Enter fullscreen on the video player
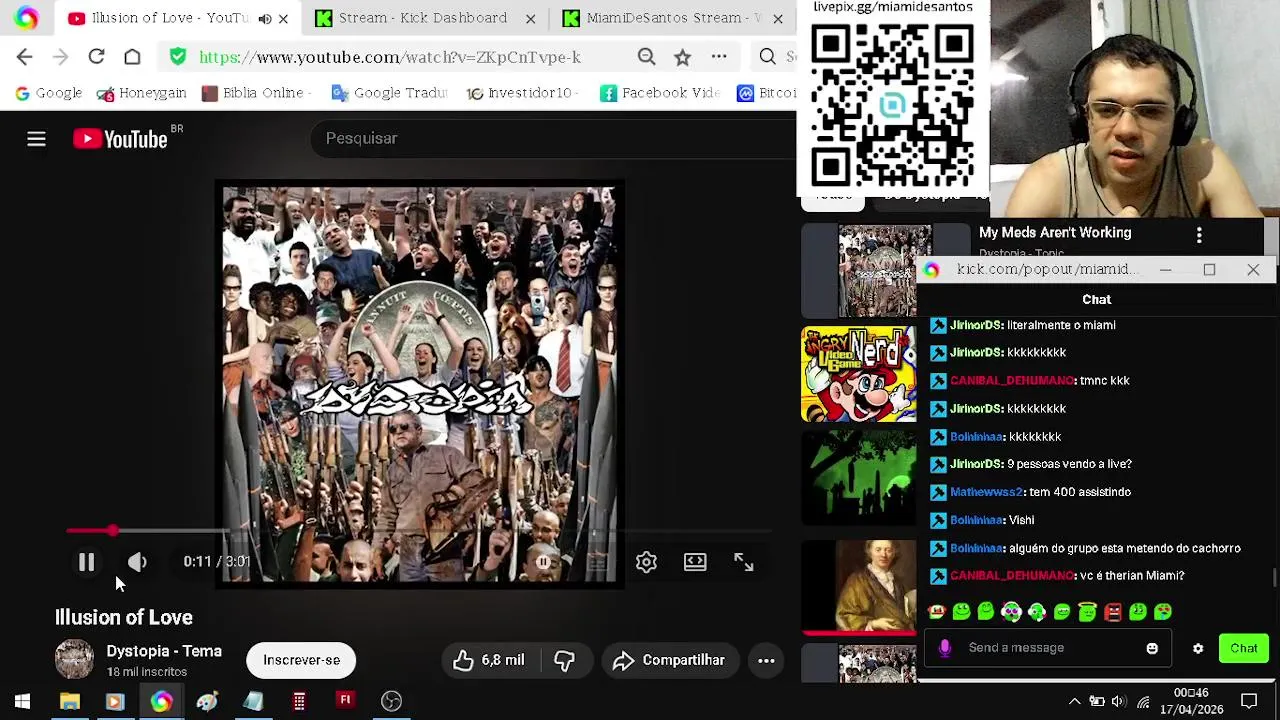 click(743, 562)
